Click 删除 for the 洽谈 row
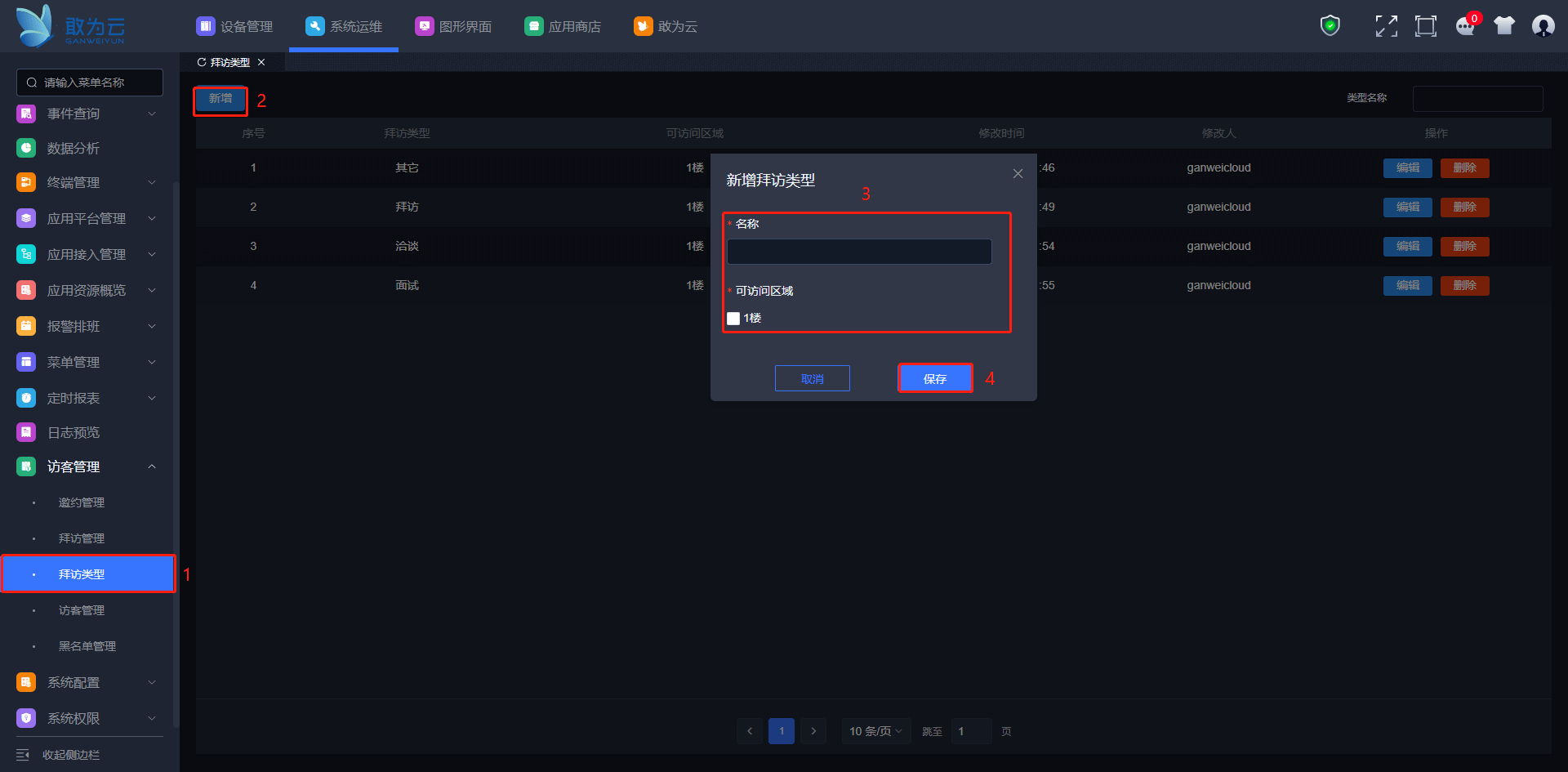Image resolution: width=1568 pixels, height=772 pixels. click(1465, 246)
